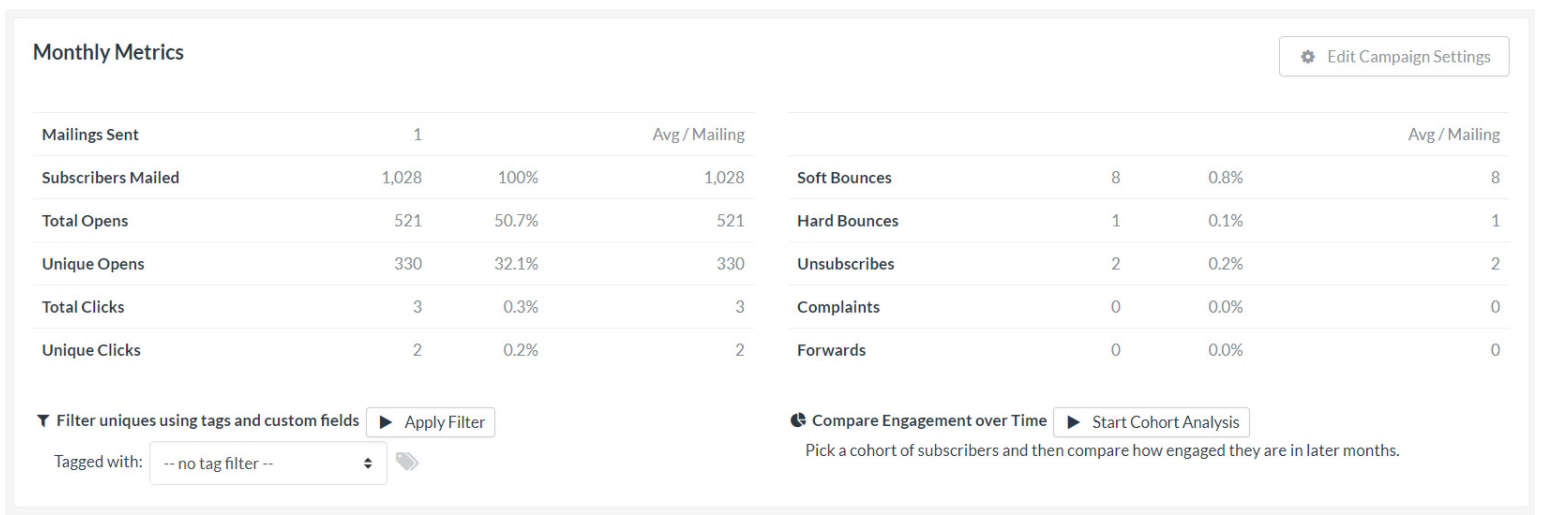Click the Unique Clicks row label
1549x515 pixels.
click(91, 350)
